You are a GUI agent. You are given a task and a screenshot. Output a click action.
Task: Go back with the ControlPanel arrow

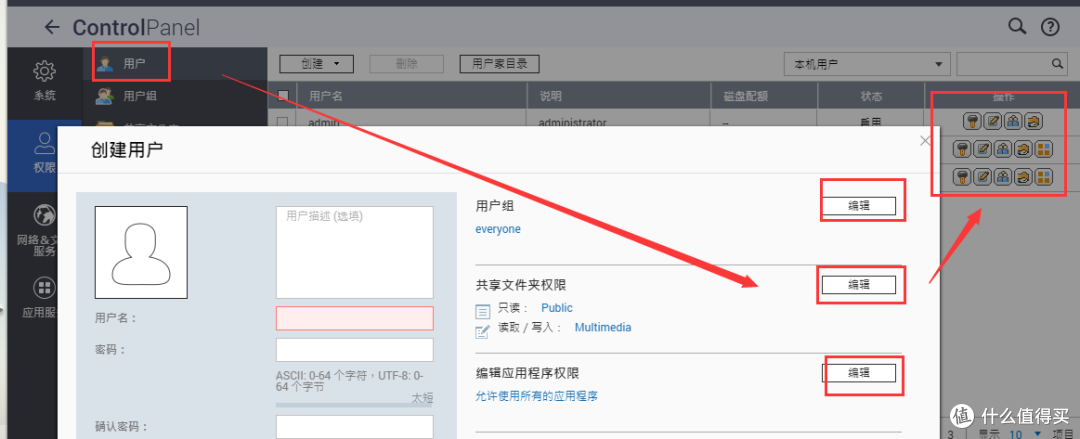(x=52, y=28)
